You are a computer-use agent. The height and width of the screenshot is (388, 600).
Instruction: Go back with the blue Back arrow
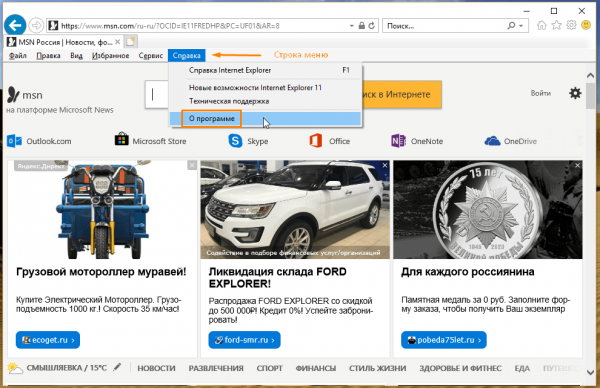(x=15, y=25)
